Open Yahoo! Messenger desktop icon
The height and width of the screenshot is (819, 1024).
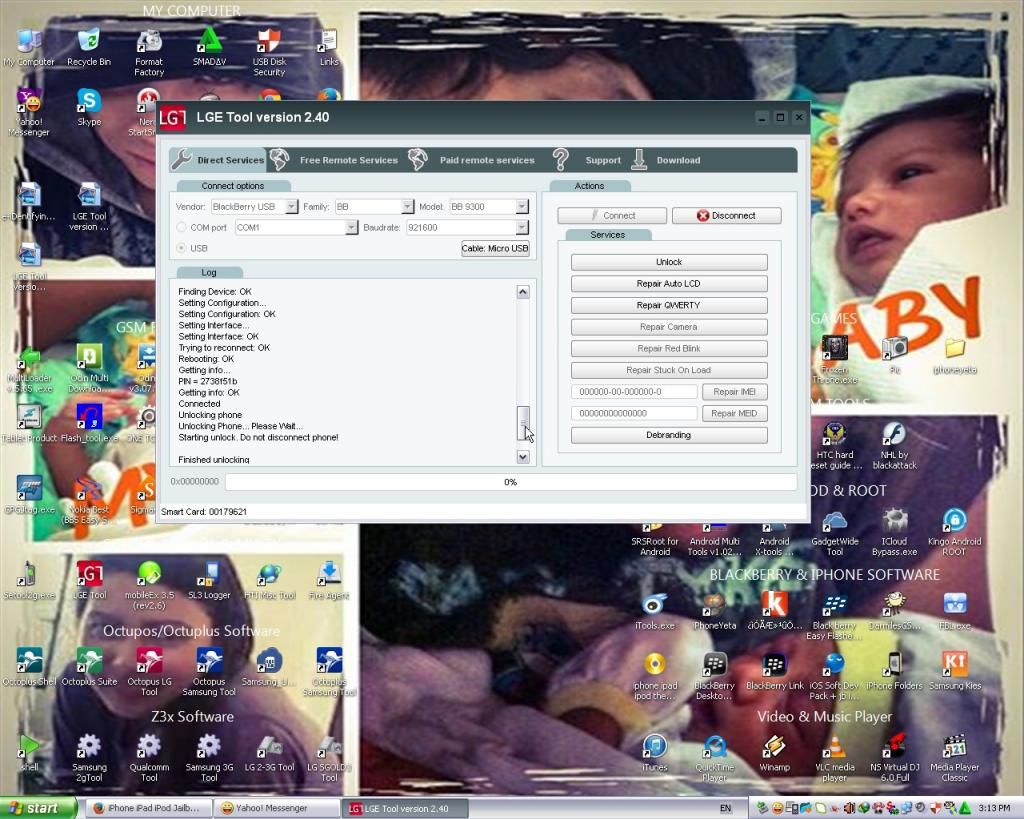[x=29, y=112]
